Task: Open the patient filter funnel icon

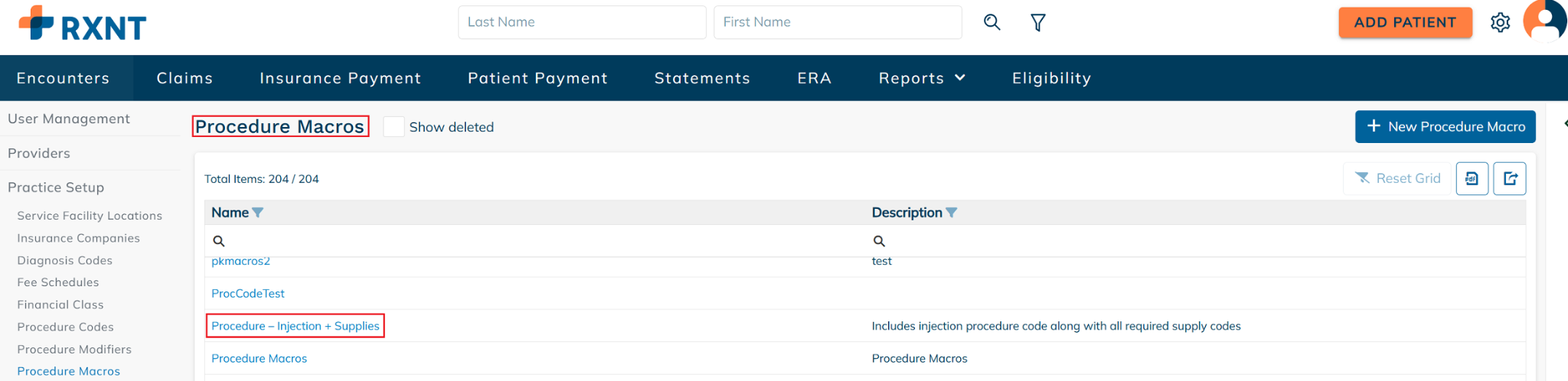Action: (x=1037, y=23)
